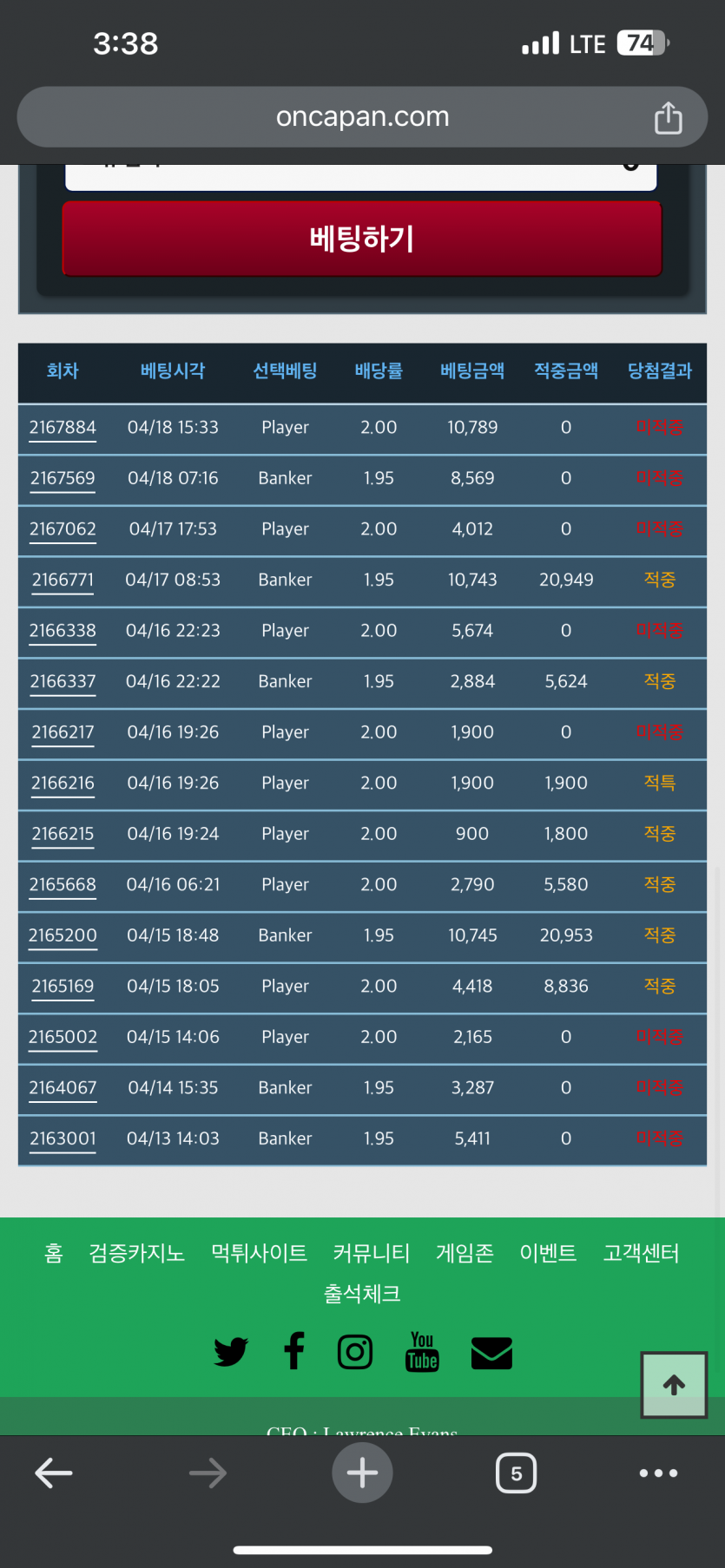Open a new tab with plus button
725x1568 pixels.
(x=362, y=1473)
